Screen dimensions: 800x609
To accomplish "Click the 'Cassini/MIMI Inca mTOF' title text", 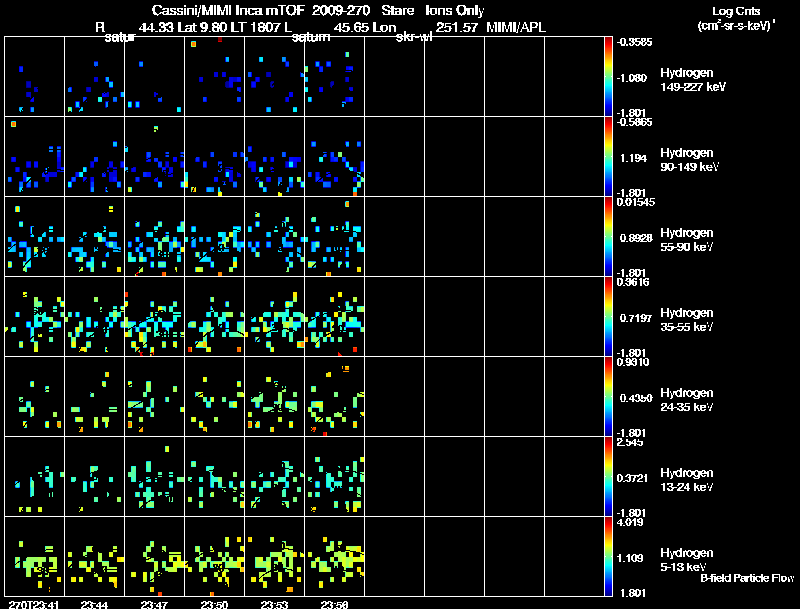I will coord(228,10).
